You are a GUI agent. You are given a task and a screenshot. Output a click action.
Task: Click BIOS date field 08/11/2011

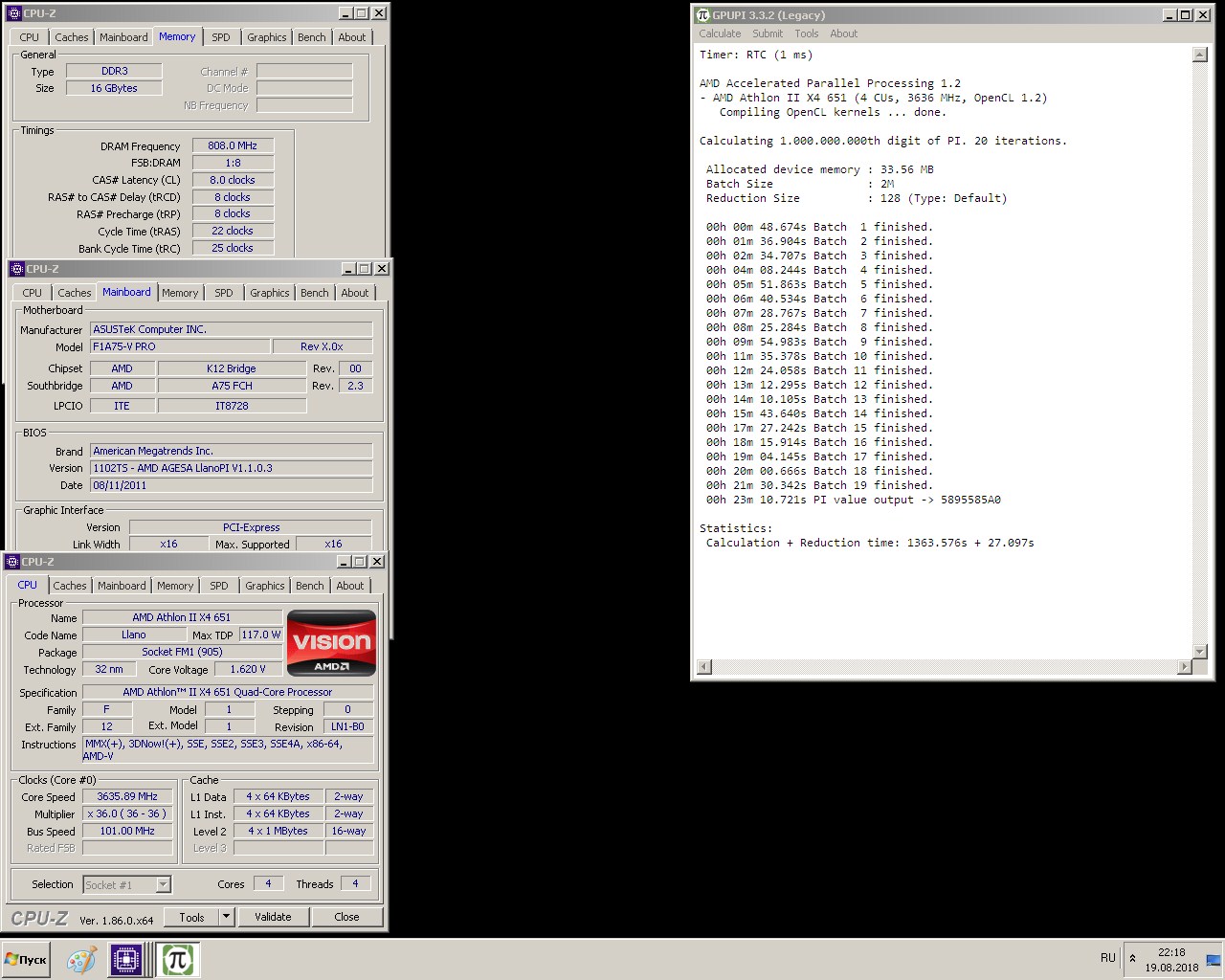[x=231, y=485]
